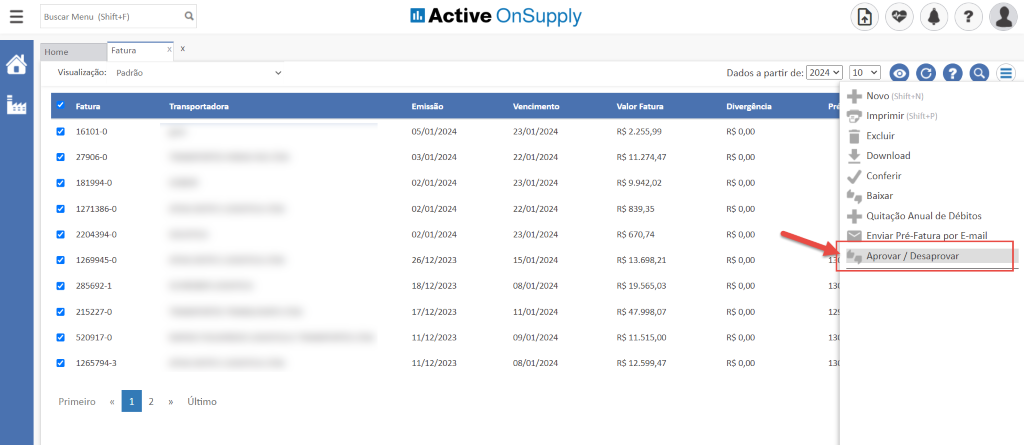Toggle the select-all header checkbox
Viewport: 1024px width, 445px height.
tap(61, 105)
